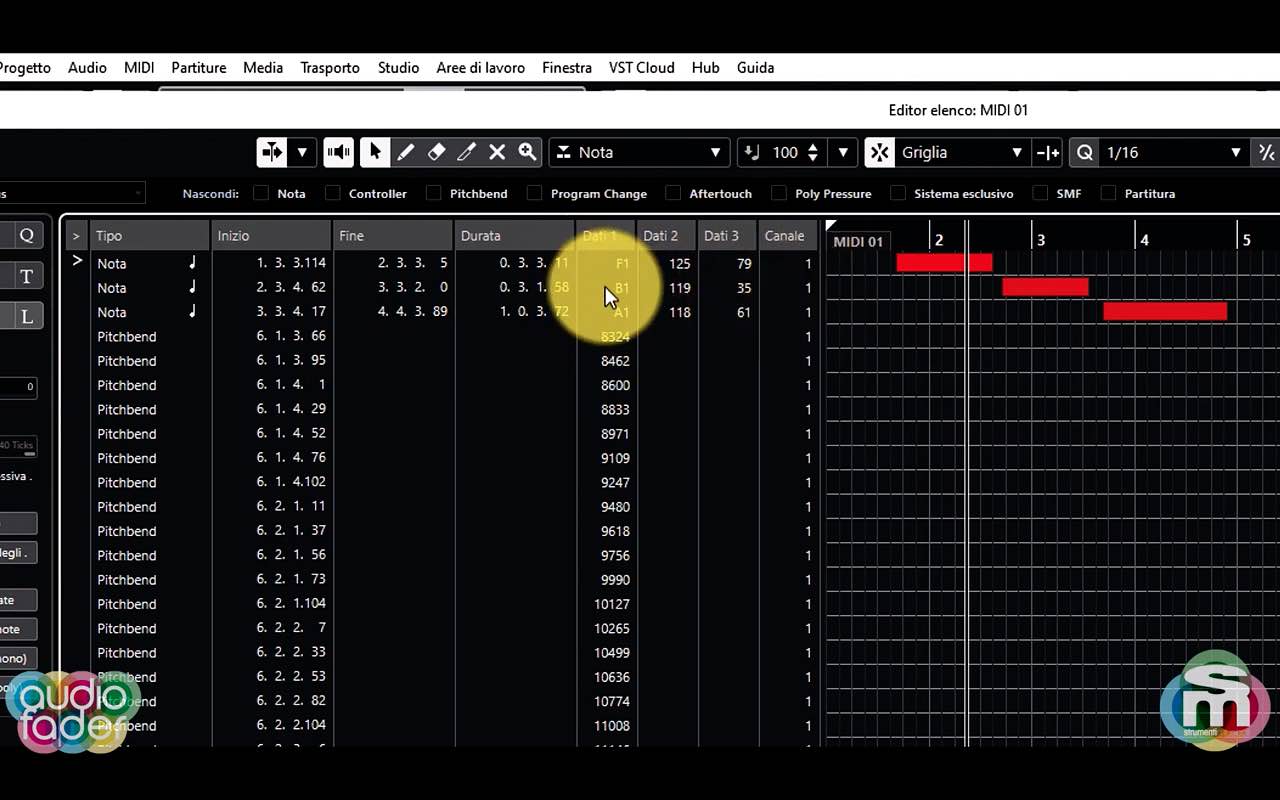Enable the Pitchbend hide checkbox
This screenshot has height=800, width=1280.
click(x=434, y=193)
